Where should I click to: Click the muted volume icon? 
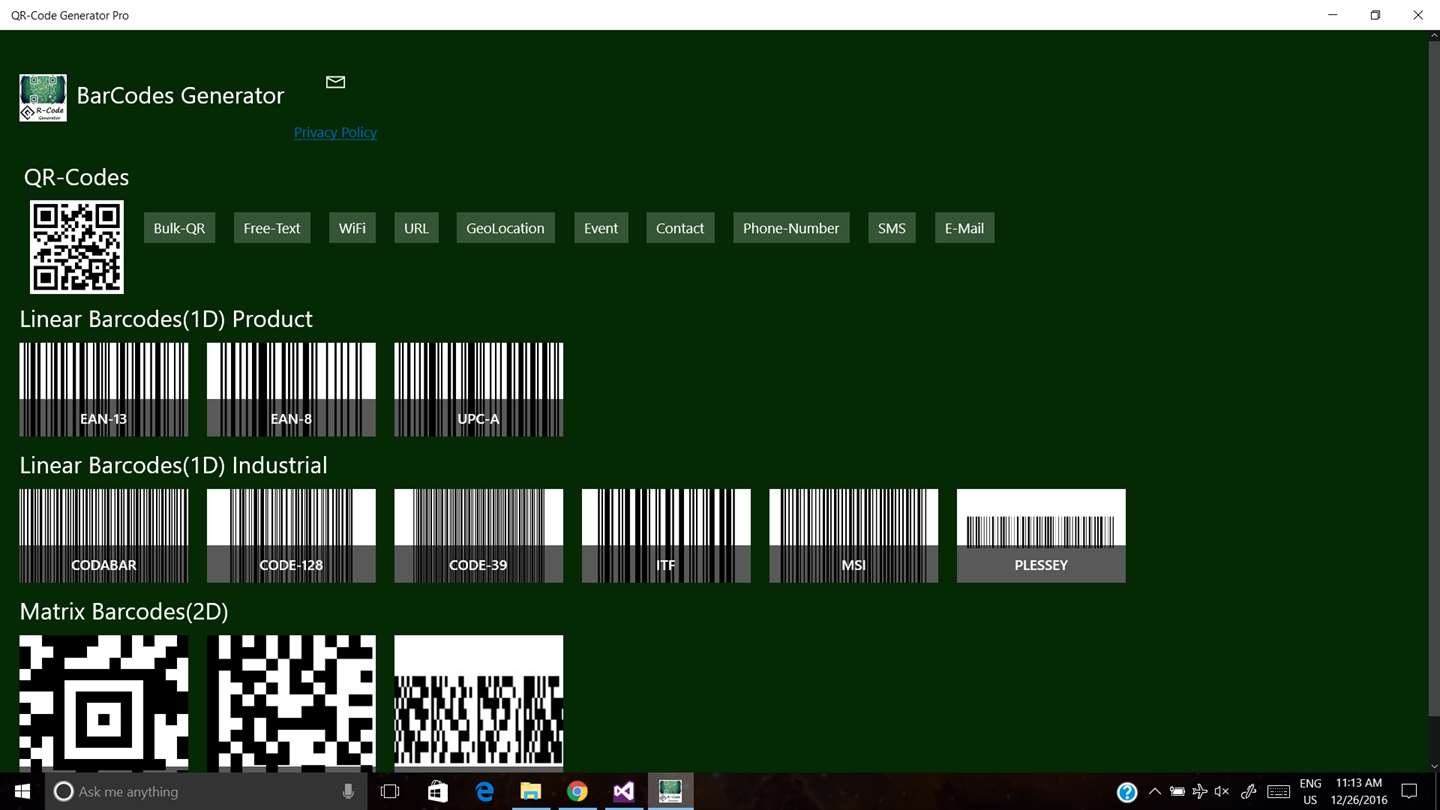1221,791
